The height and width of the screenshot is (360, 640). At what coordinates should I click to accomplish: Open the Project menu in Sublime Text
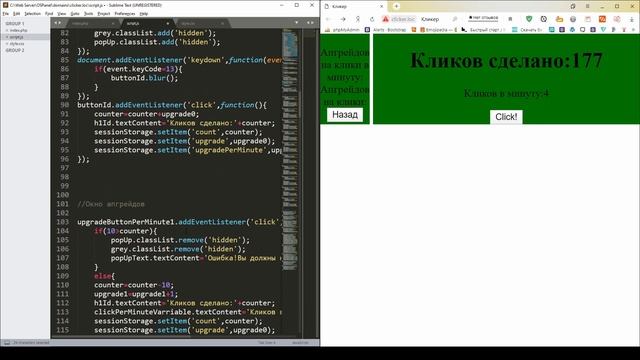pos(104,13)
